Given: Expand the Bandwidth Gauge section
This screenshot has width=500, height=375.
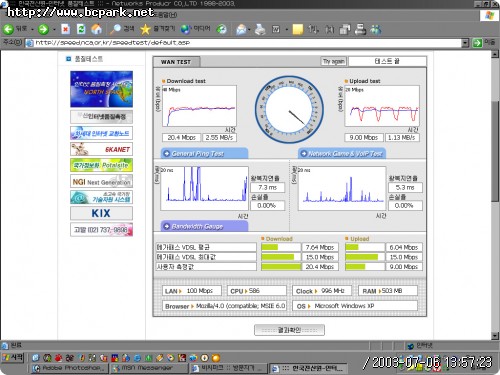Looking at the screenshot, I should (204, 226).
